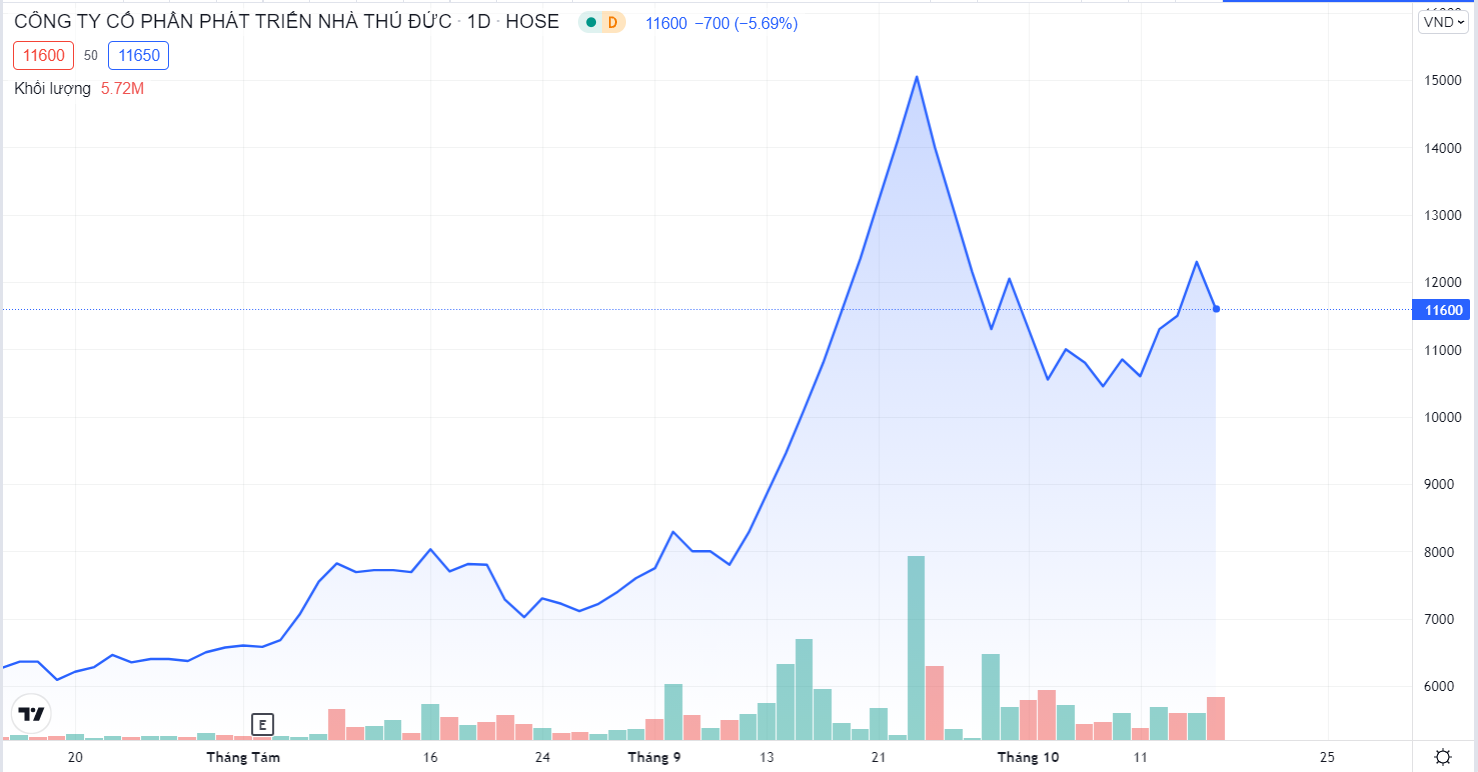Image resolution: width=1478 pixels, height=772 pixels.
Task: Click the green market status dot
Action: coord(591,23)
